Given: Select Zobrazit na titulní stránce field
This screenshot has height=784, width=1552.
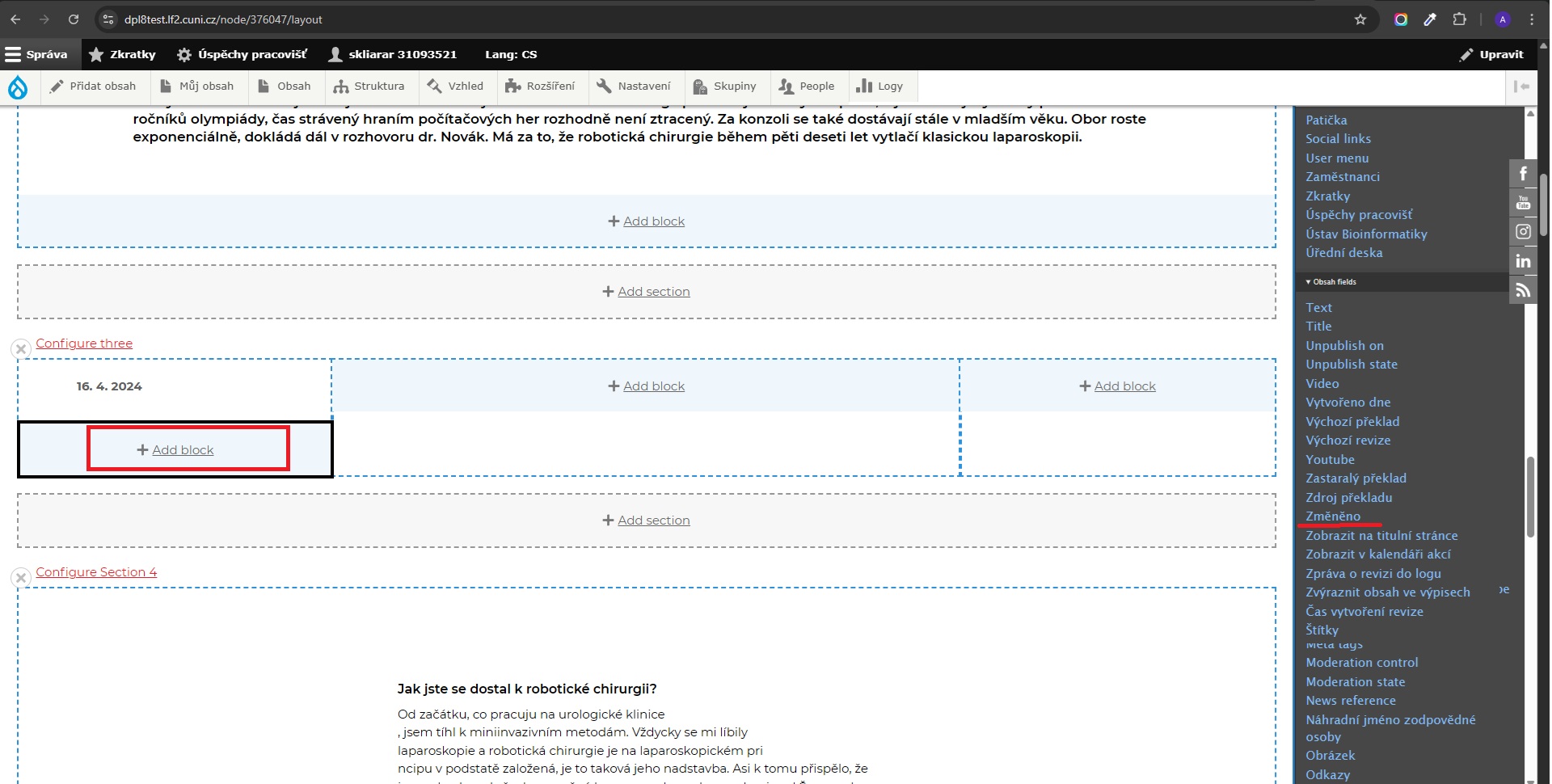Looking at the screenshot, I should tap(1381, 536).
